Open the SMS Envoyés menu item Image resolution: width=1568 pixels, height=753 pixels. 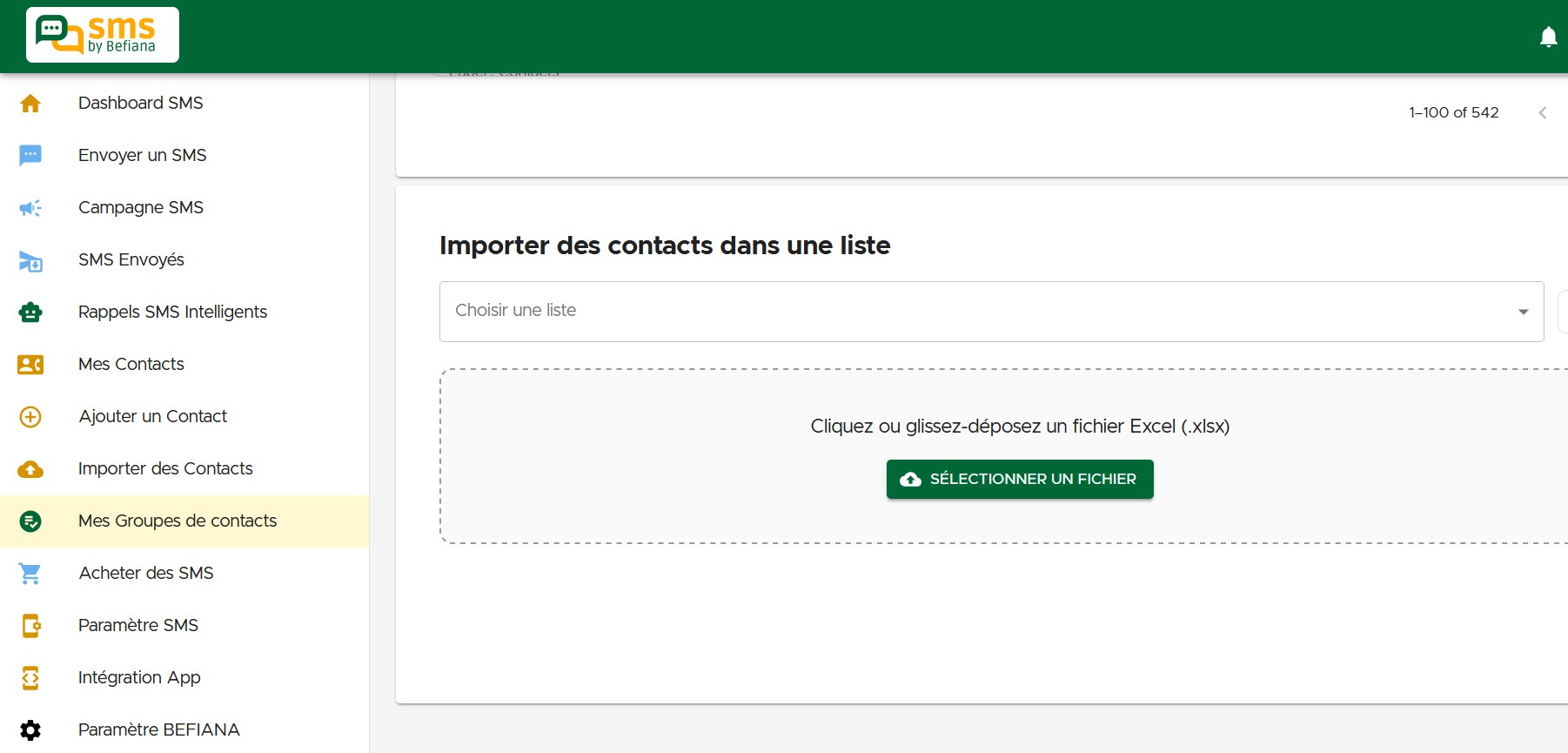point(131,259)
